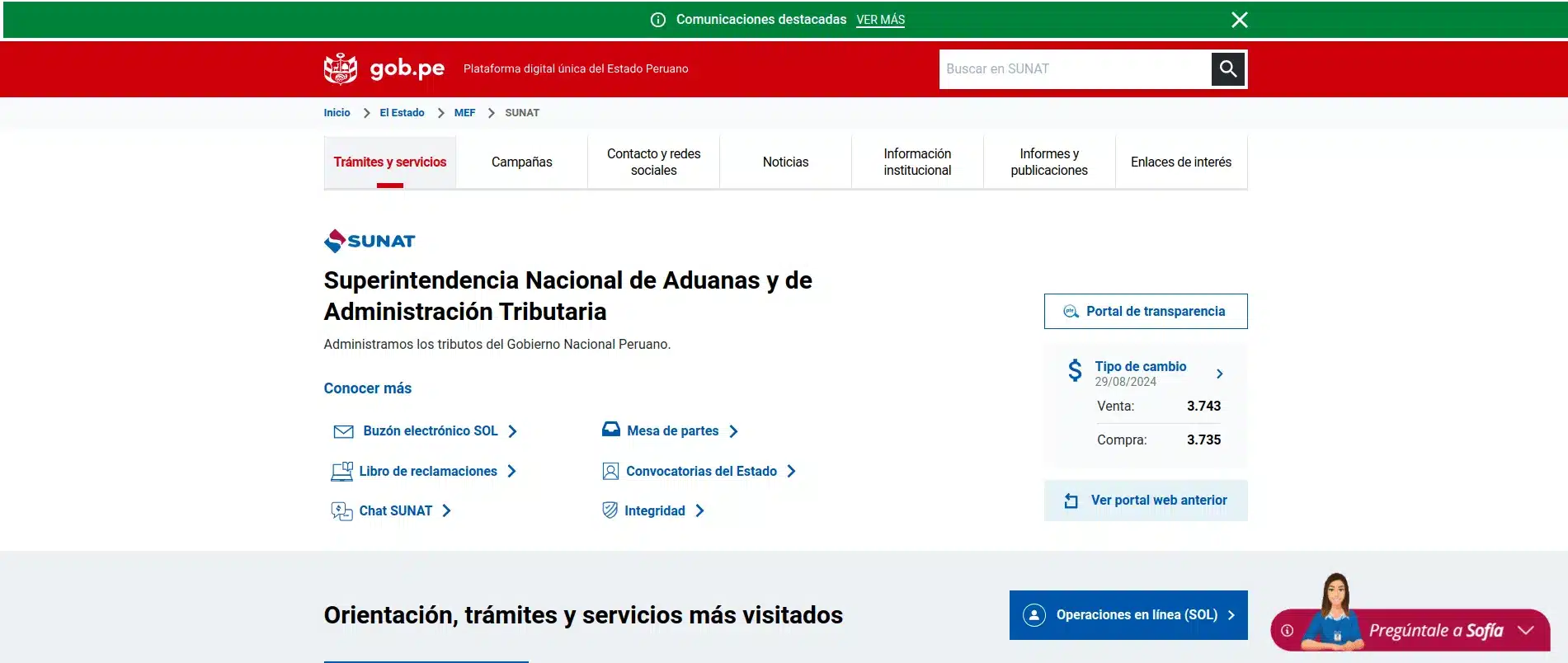Click the user icon in Operaciones en línea

coord(1034,615)
